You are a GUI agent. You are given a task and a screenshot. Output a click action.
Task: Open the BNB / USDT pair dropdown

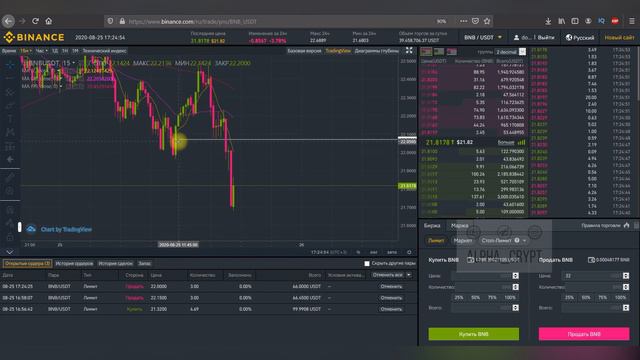483,38
